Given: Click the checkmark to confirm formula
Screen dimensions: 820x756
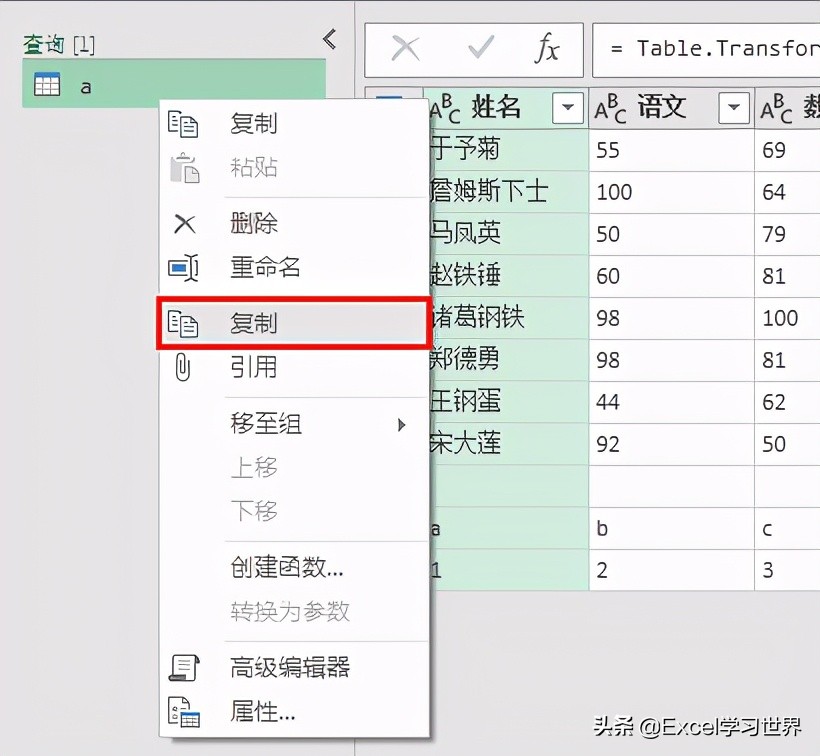Looking at the screenshot, I should click(x=480, y=50).
